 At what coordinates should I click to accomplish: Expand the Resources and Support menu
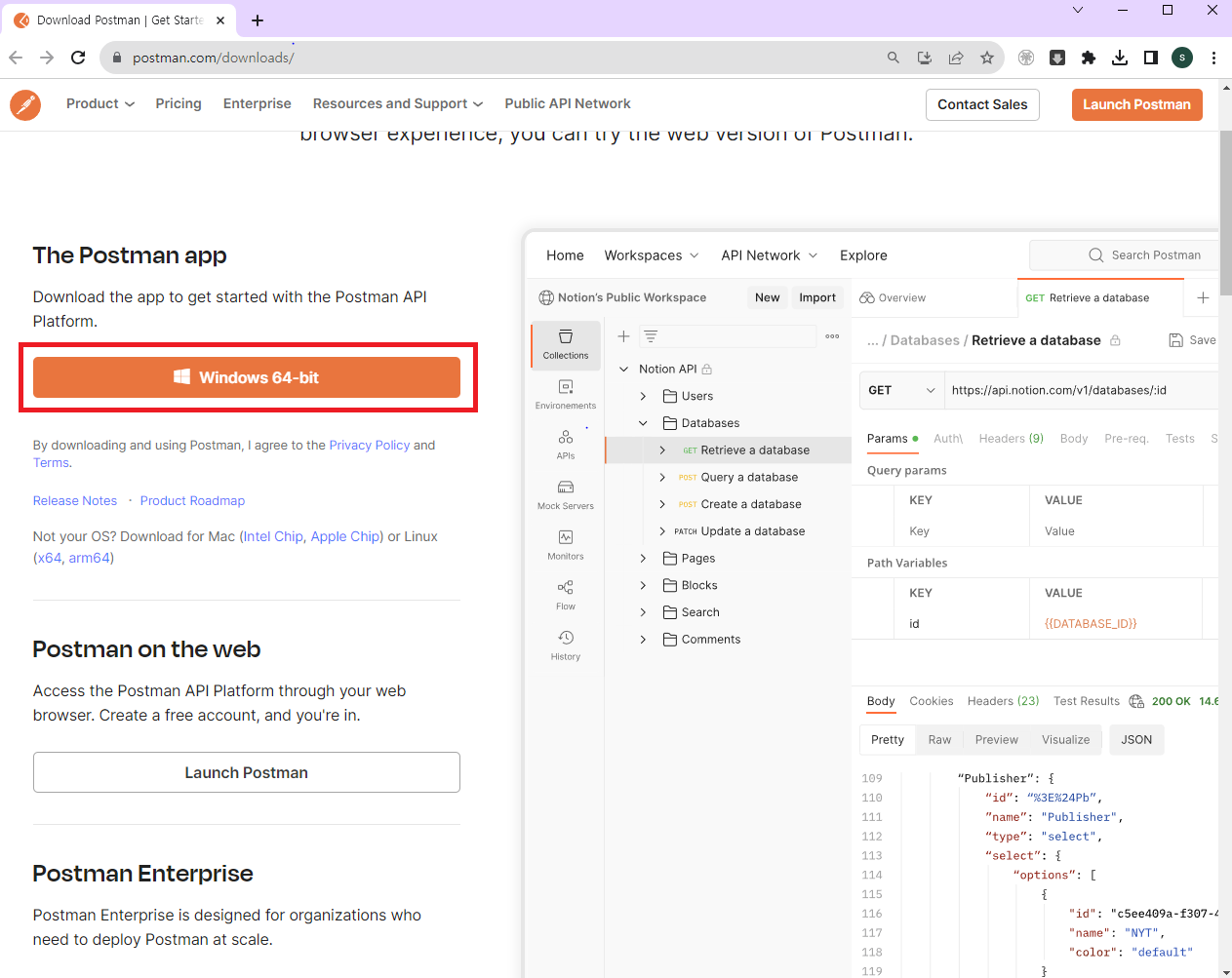pos(398,103)
